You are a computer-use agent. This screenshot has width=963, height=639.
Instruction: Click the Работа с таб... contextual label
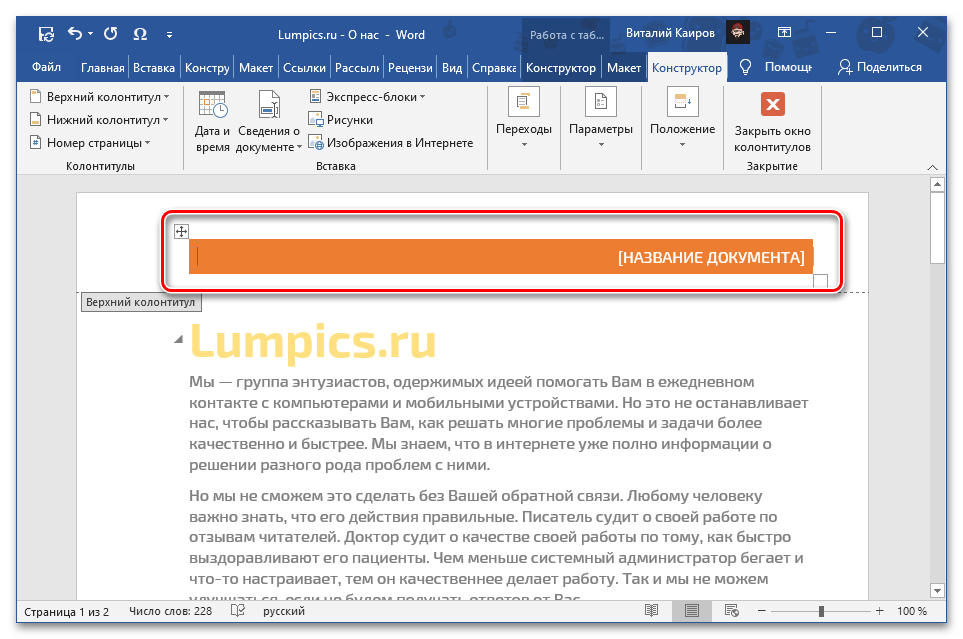click(567, 35)
